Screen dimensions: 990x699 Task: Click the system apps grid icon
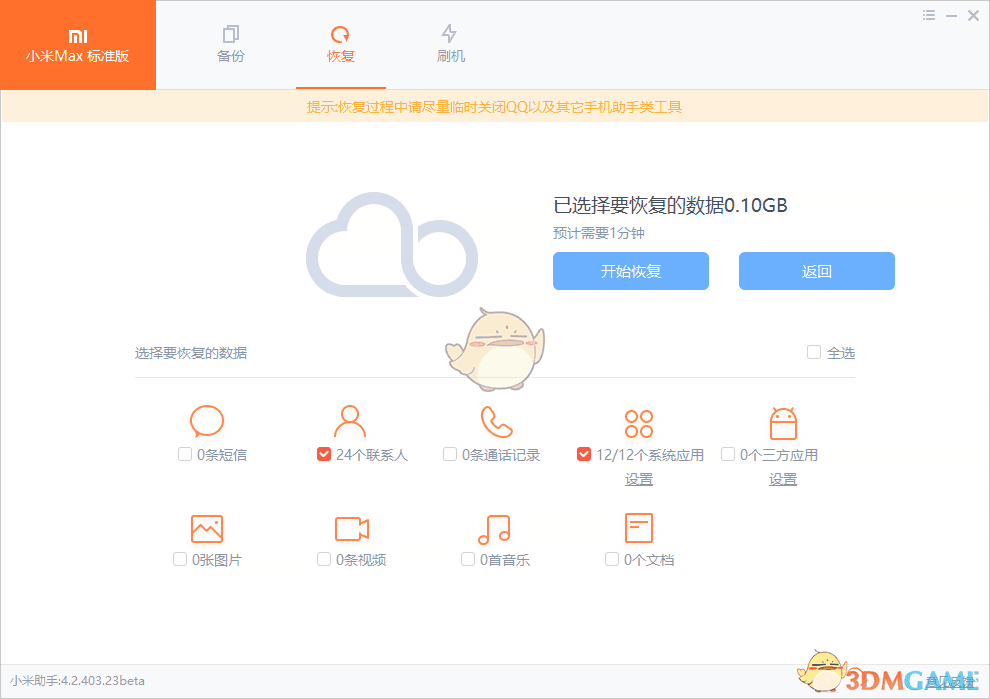[x=638, y=421]
